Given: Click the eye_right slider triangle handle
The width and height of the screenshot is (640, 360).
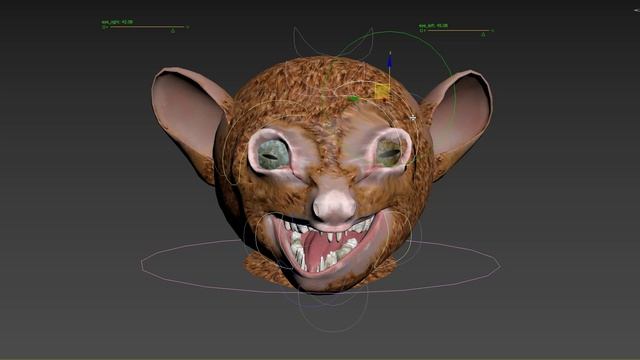Looking at the screenshot, I should coord(173,31).
